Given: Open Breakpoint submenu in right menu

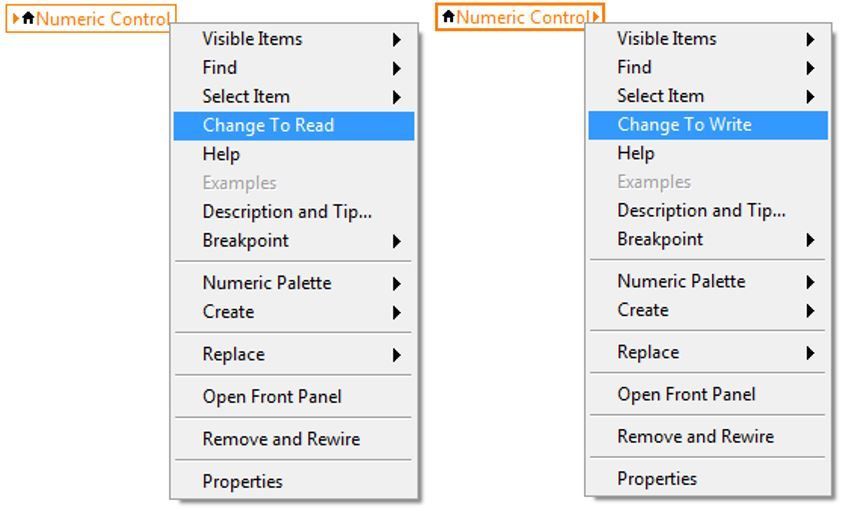Looking at the screenshot, I should [708, 239].
